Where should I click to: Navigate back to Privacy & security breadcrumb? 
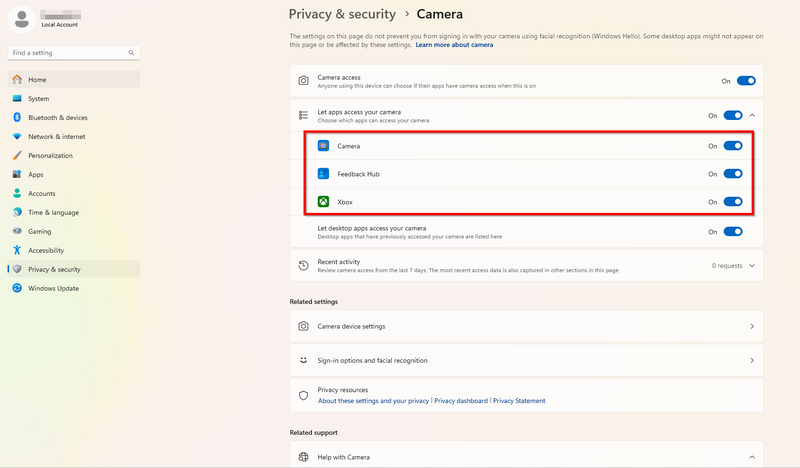coord(342,14)
